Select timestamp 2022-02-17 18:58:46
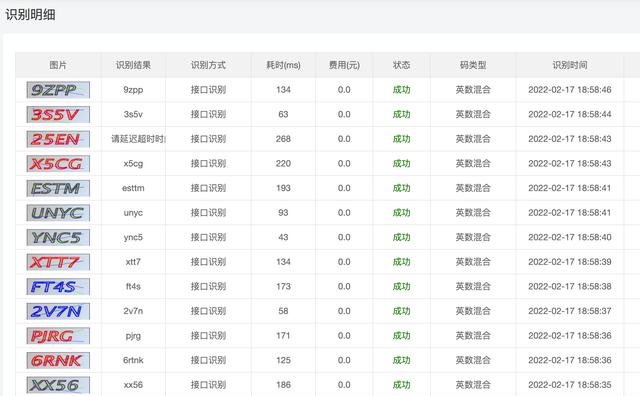This screenshot has width=640, height=396. tap(570, 90)
